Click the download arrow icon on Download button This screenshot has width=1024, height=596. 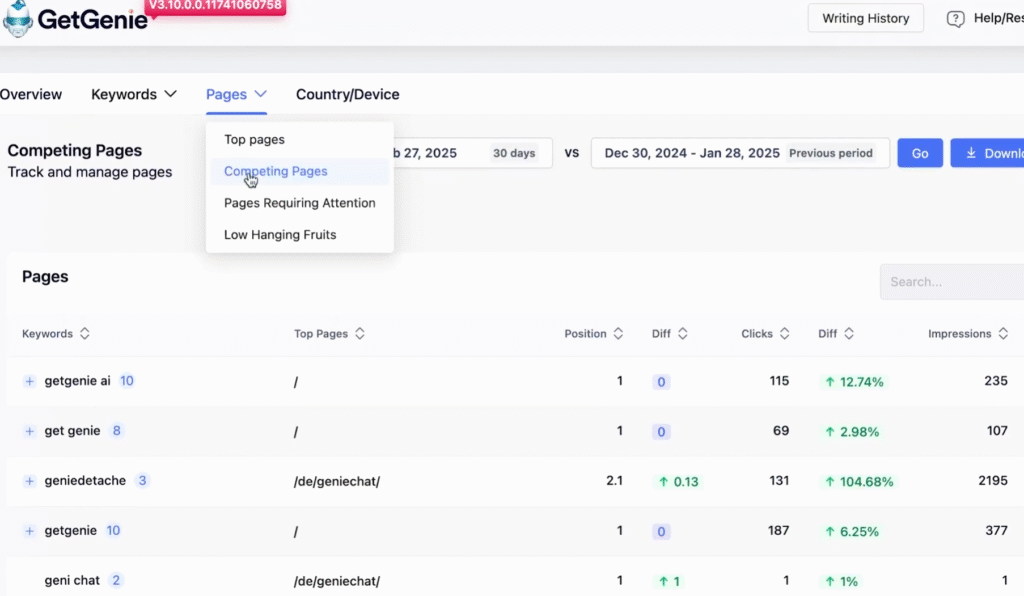pos(971,153)
